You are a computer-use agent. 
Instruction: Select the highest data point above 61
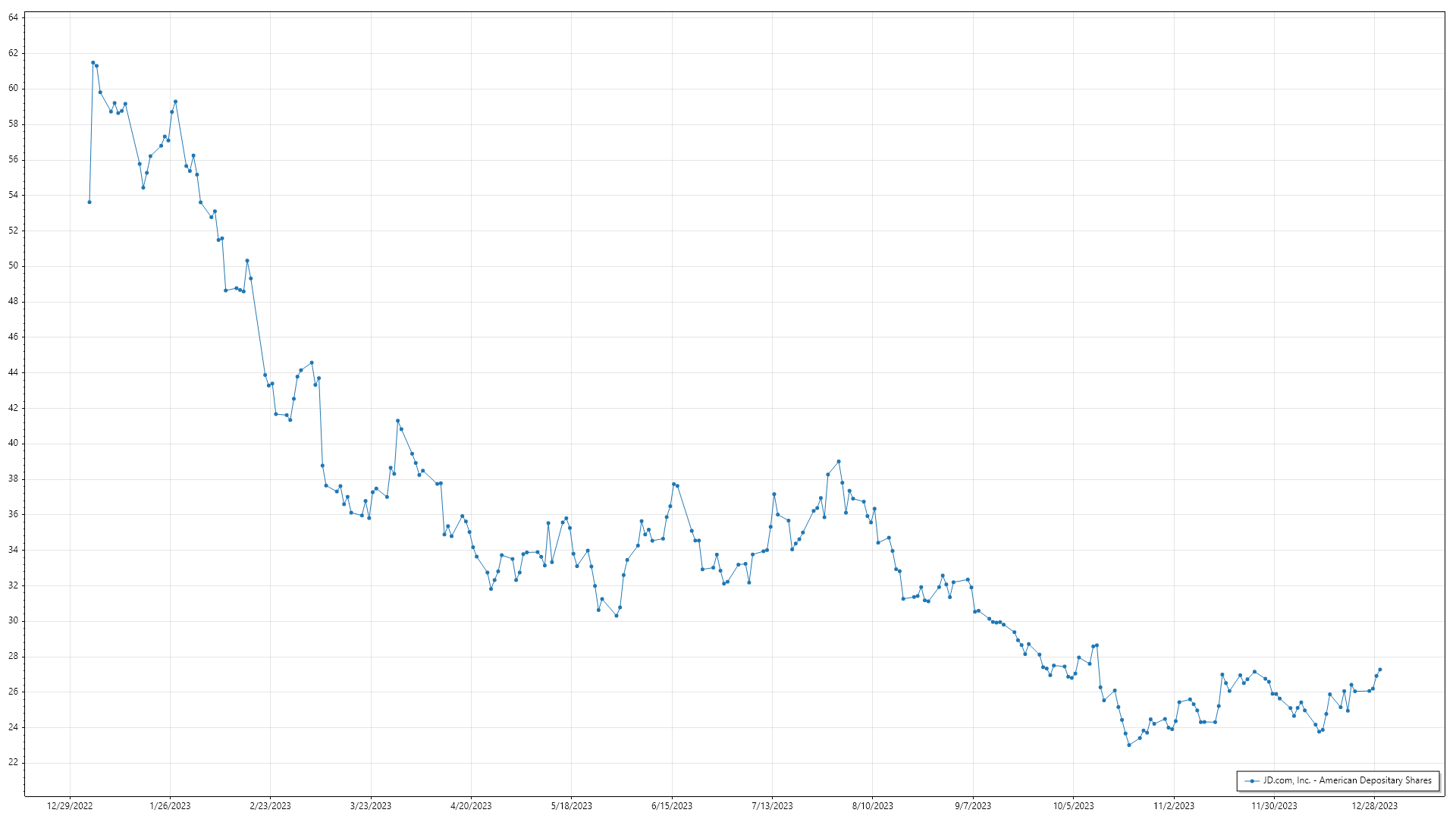[93, 63]
